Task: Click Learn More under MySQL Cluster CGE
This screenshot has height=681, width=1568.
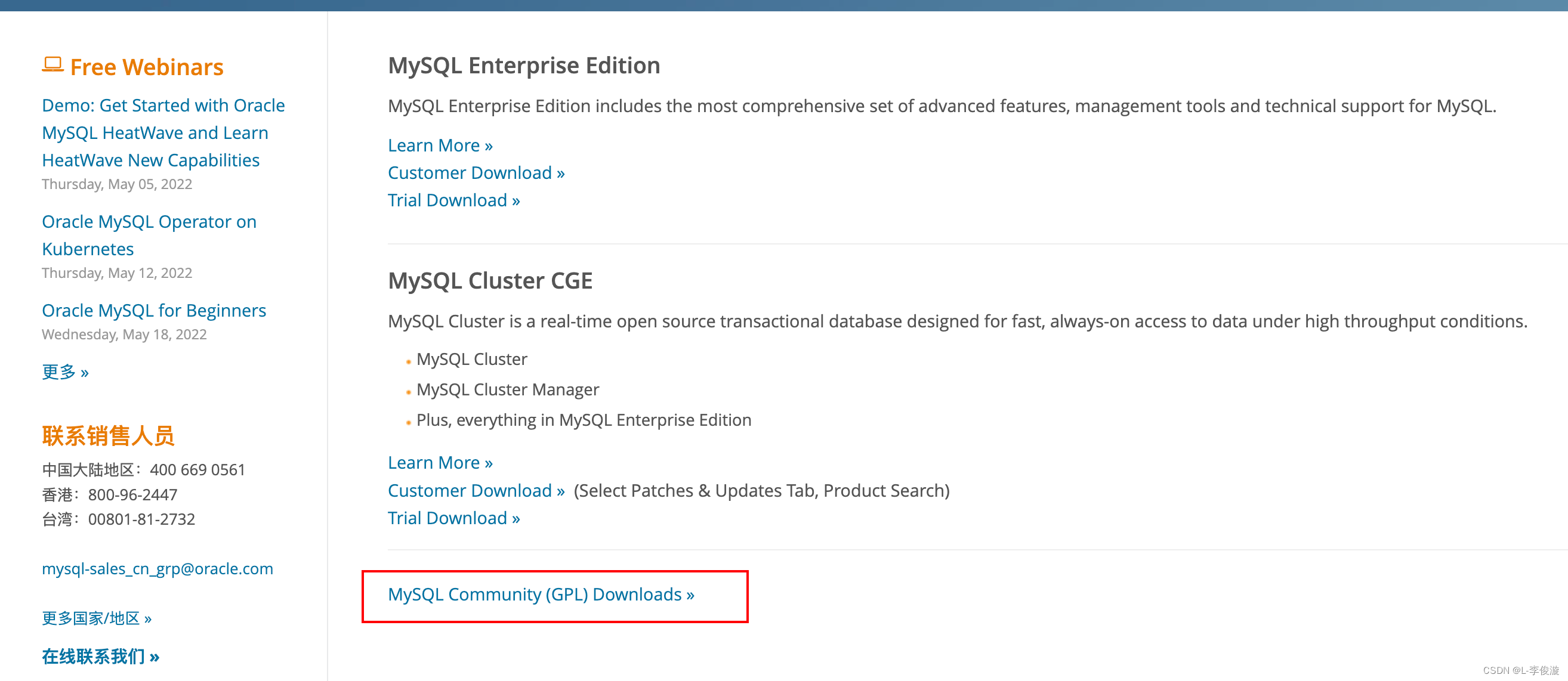Action: pos(440,463)
